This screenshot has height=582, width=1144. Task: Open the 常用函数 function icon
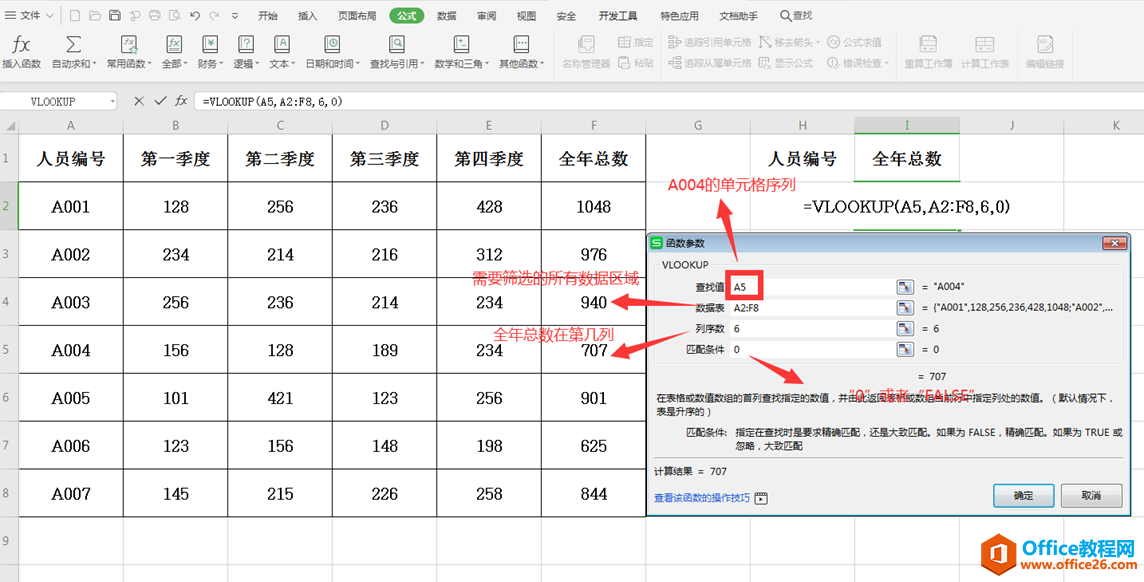129,44
